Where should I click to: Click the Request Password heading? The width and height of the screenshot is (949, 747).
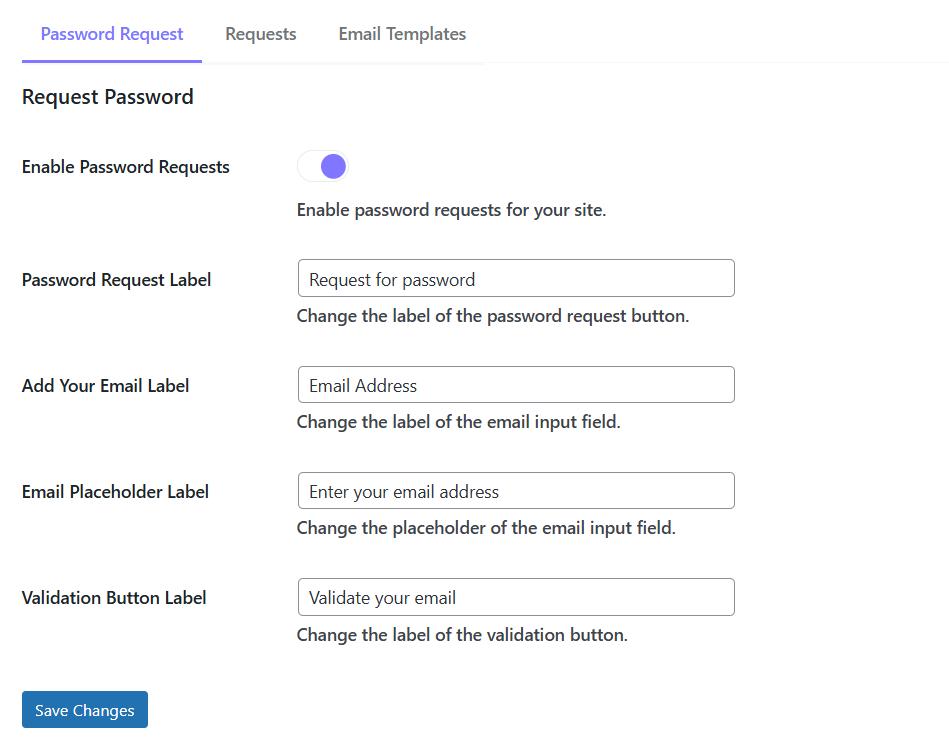106,97
